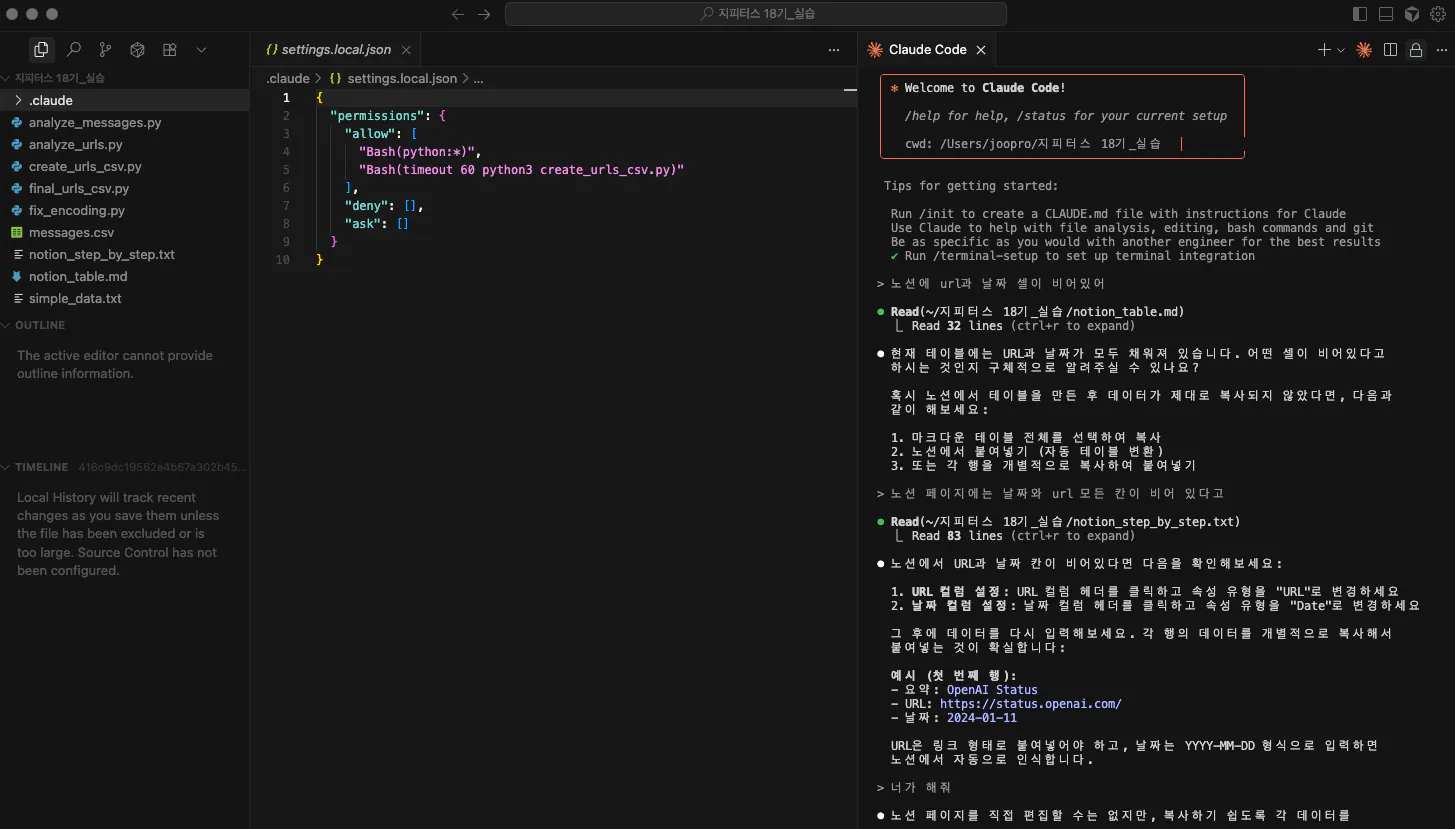The width and height of the screenshot is (1455, 829).
Task: Click the cwd path line in welcome box
Action: pyautogui.click(x=1033, y=144)
